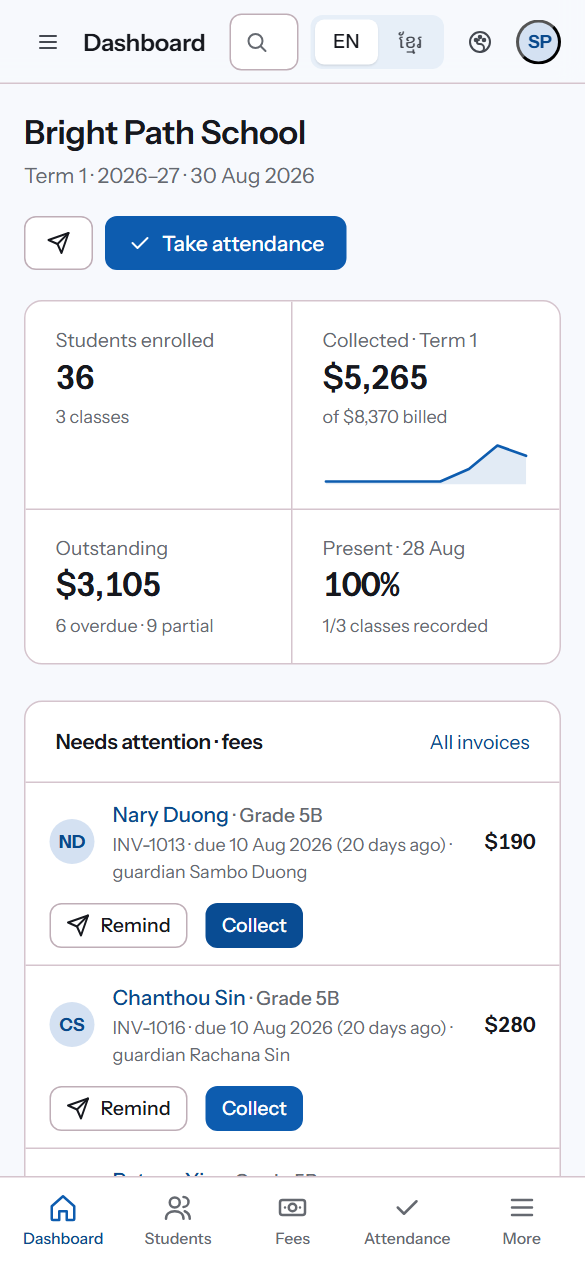Click Collect for Nary Duong's invoice
The image size is (585, 1266).
pyautogui.click(x=254, y=926)
